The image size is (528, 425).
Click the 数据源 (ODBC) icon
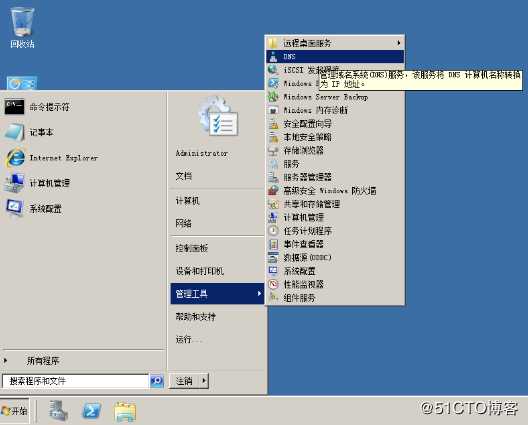273,258
